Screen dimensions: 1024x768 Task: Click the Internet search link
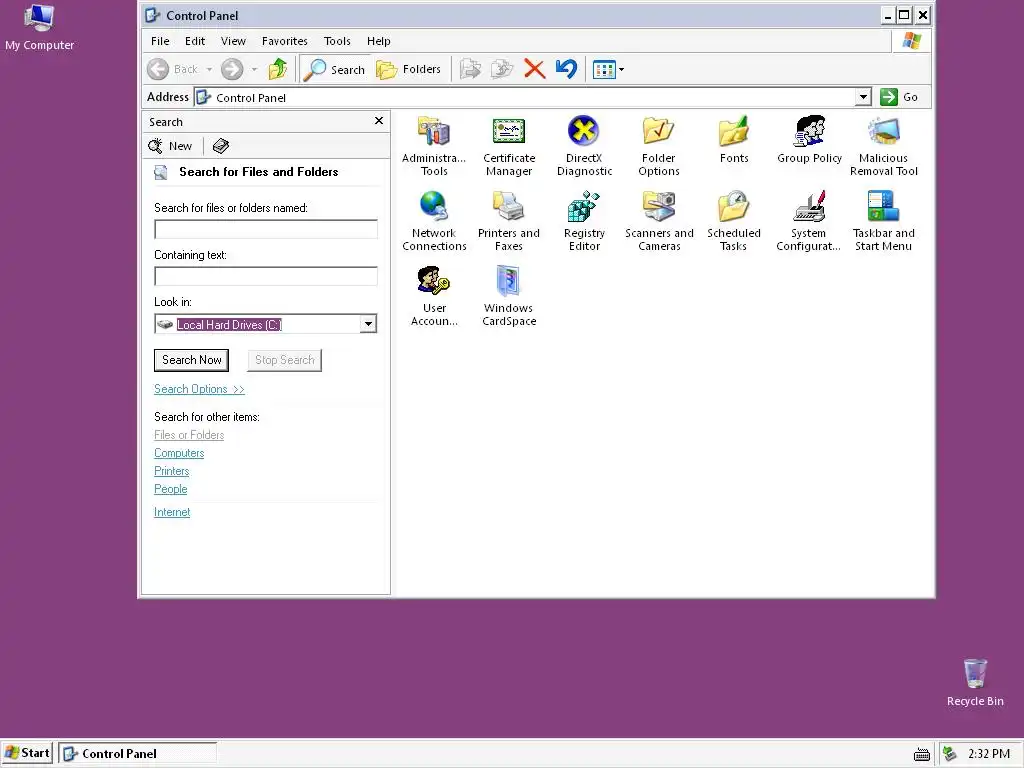pyautogui.click(x=172, y=513)
